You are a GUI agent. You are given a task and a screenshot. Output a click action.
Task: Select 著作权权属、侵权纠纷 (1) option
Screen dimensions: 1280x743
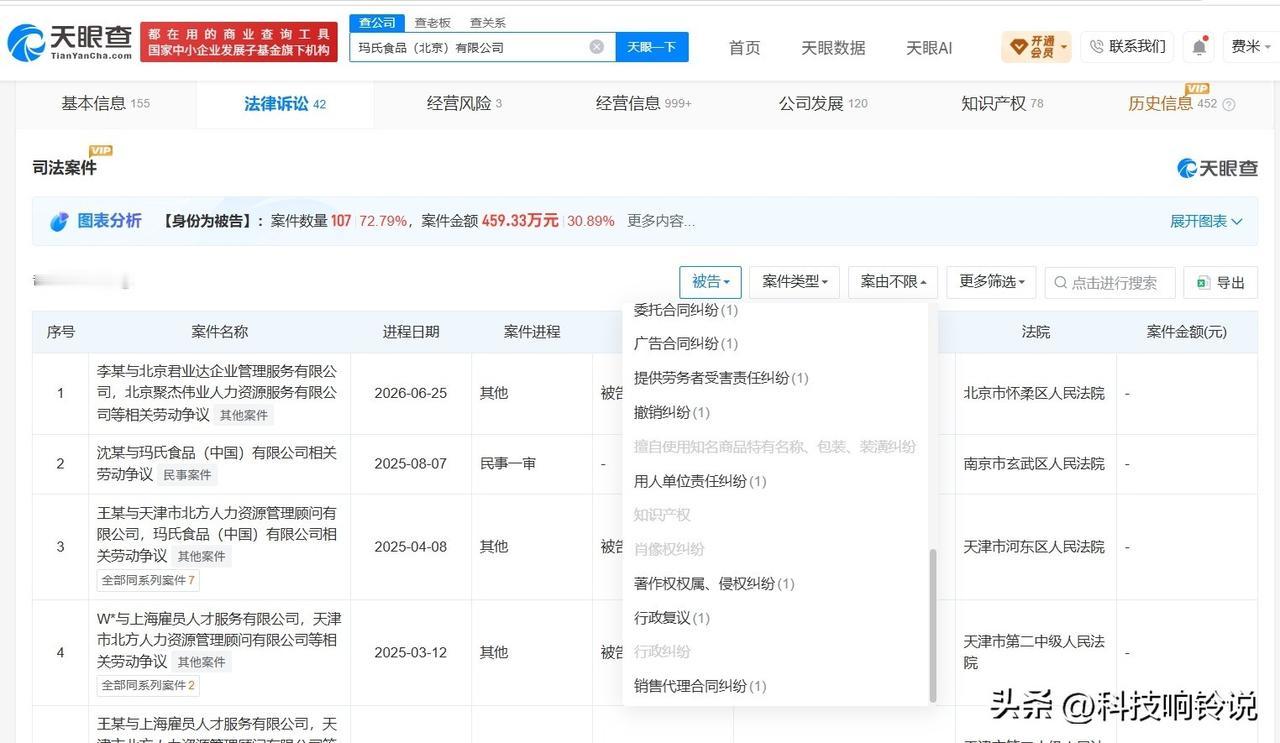713,584
